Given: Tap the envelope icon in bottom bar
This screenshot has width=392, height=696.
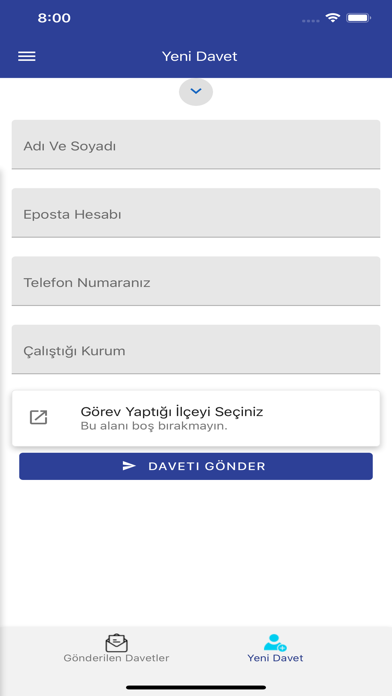Looking at the screenshot, I should point(117,643).
